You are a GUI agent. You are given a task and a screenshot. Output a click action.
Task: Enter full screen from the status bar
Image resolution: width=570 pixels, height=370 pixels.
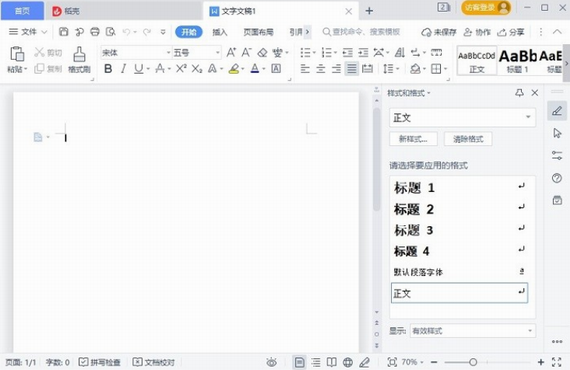557,362
